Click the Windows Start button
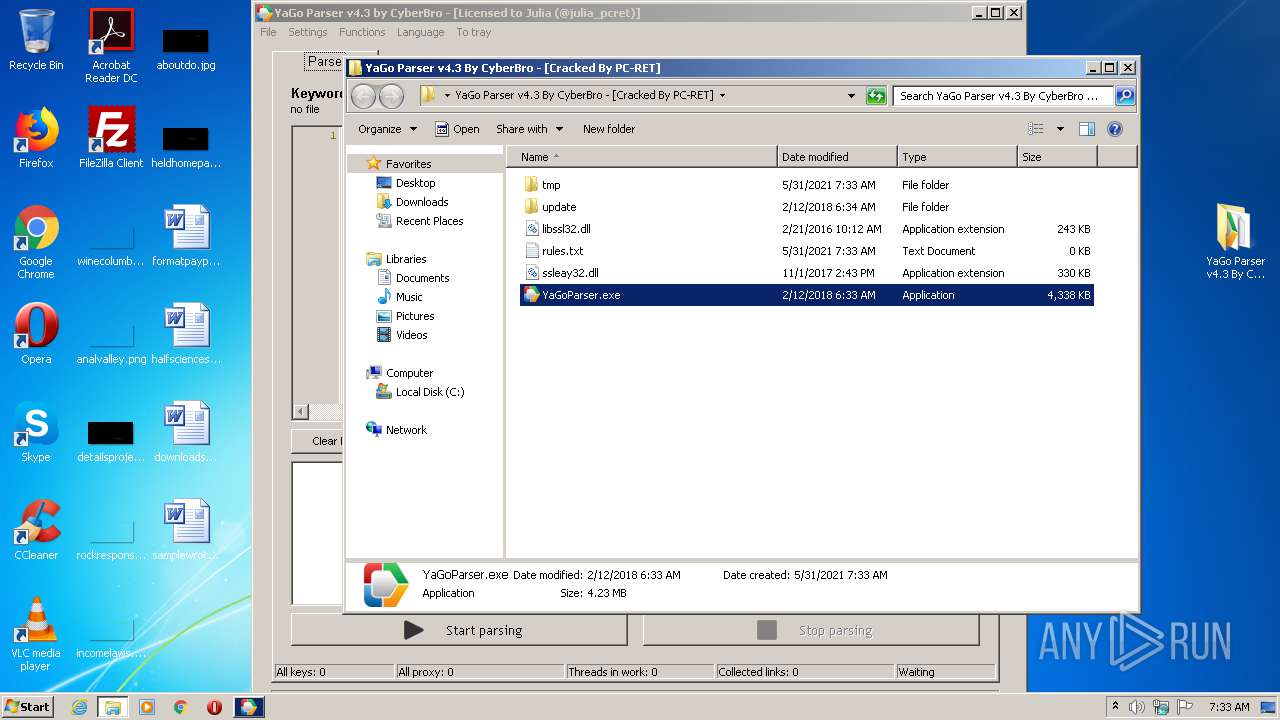 click(x=28, y=707)
